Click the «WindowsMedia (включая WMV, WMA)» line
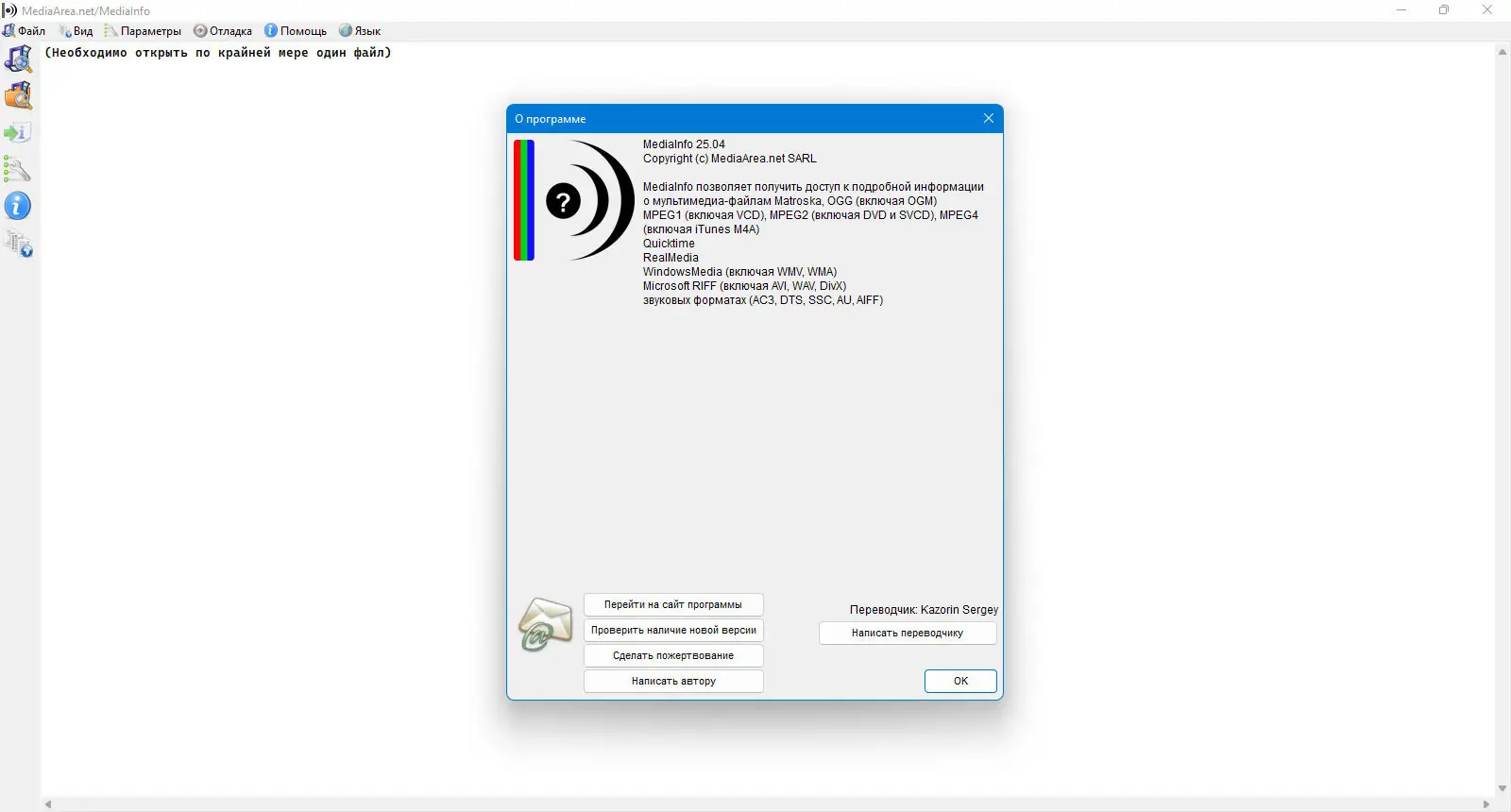The height and width of the screenshot is (812, 1511). 739,272
